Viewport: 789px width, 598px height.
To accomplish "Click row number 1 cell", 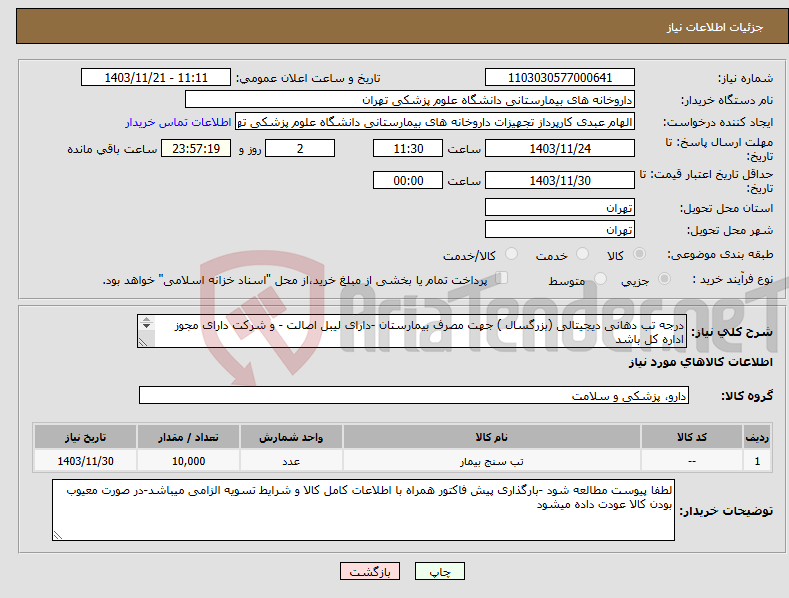I will (757, 461).
